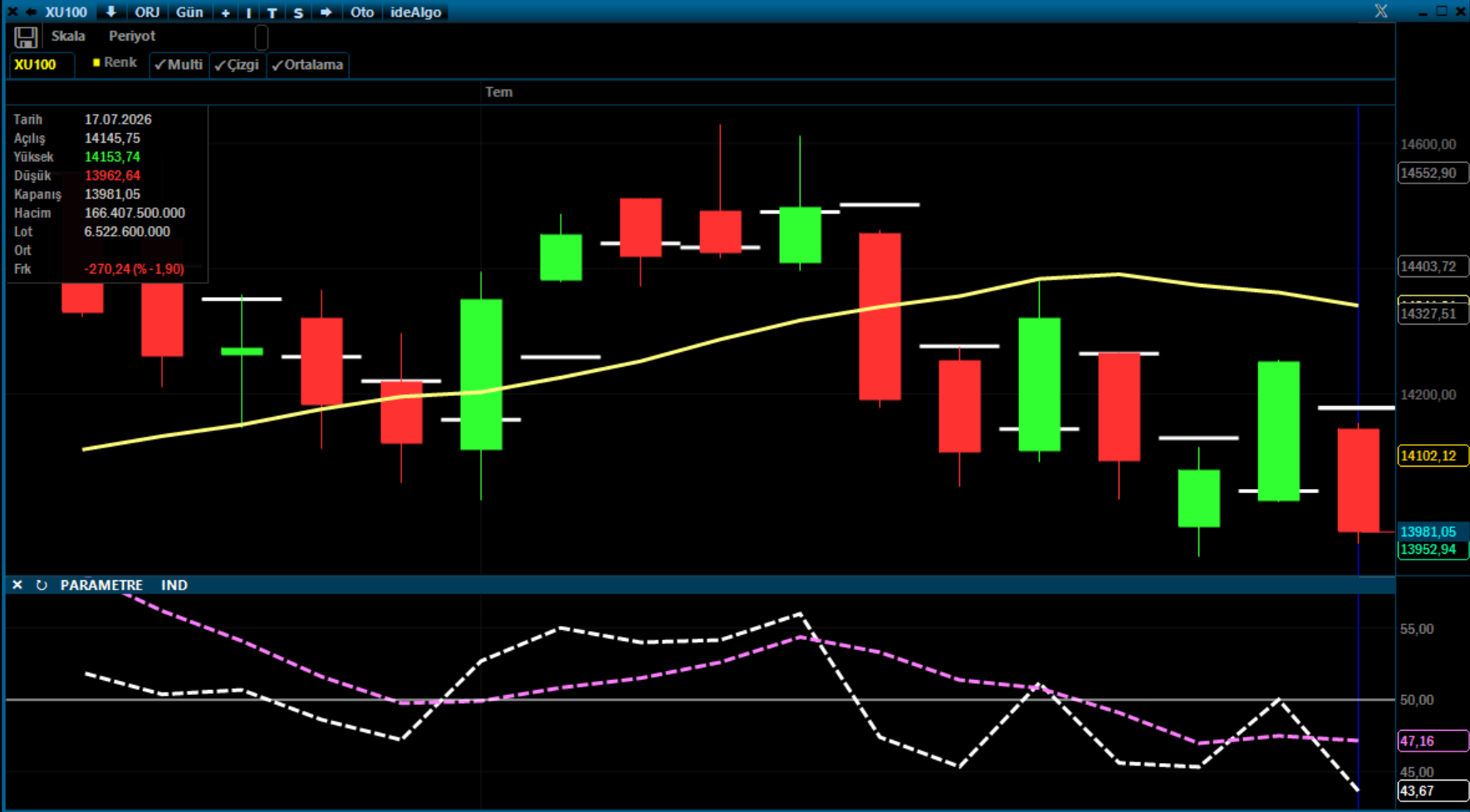Toggle the Multi checkbox
1470x812 pixels.
(179, 65)
